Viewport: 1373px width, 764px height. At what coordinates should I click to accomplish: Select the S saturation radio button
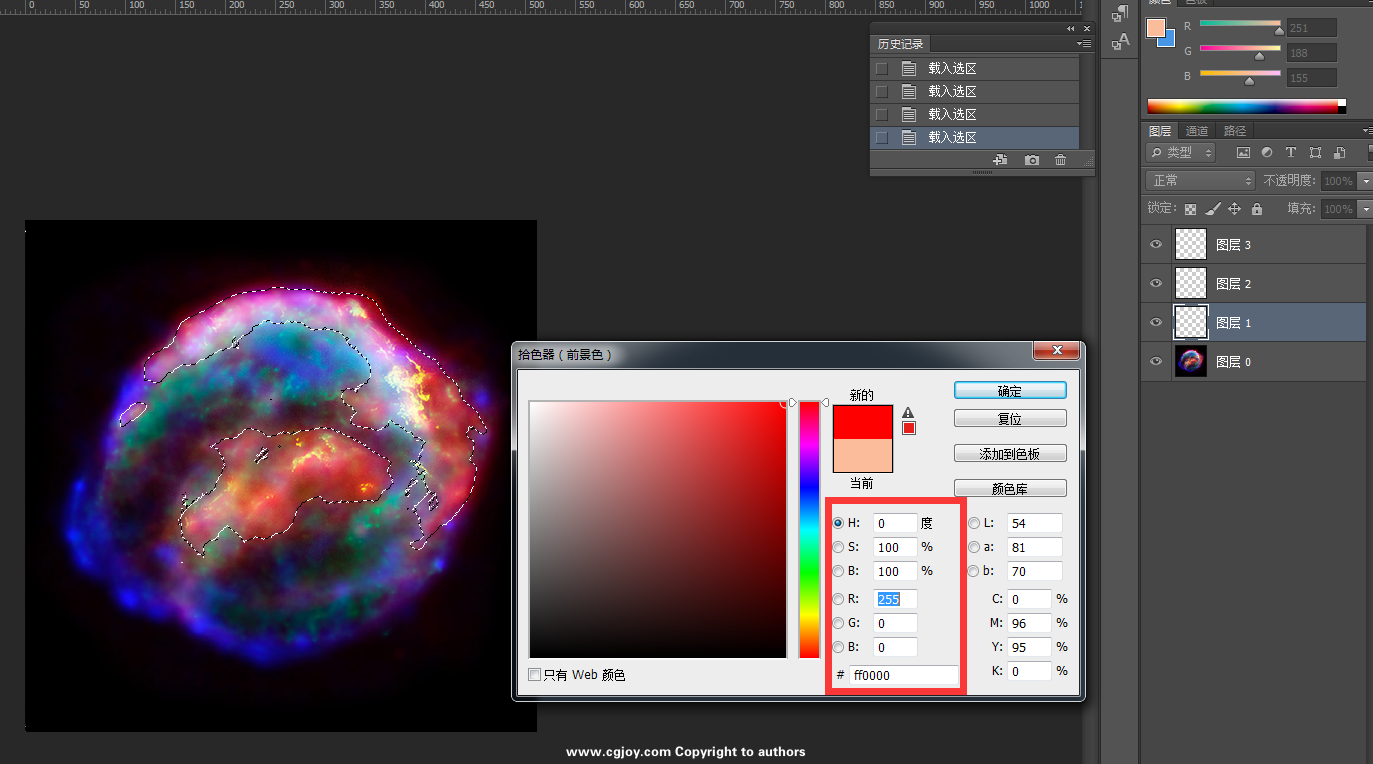point(838,547)
